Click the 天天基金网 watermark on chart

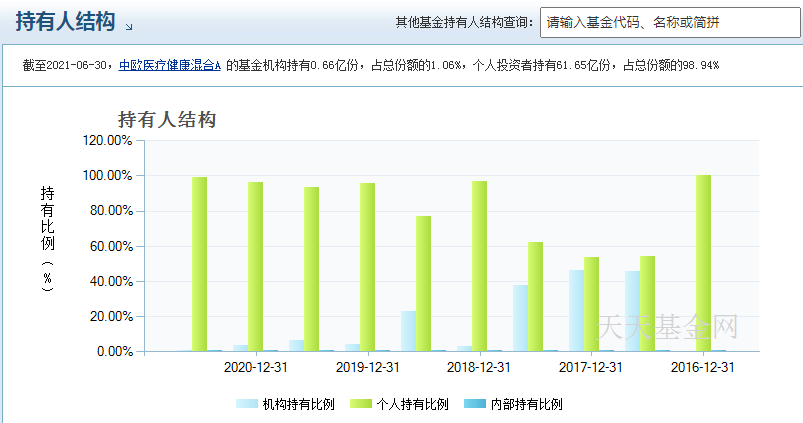[x=667, y=327]
